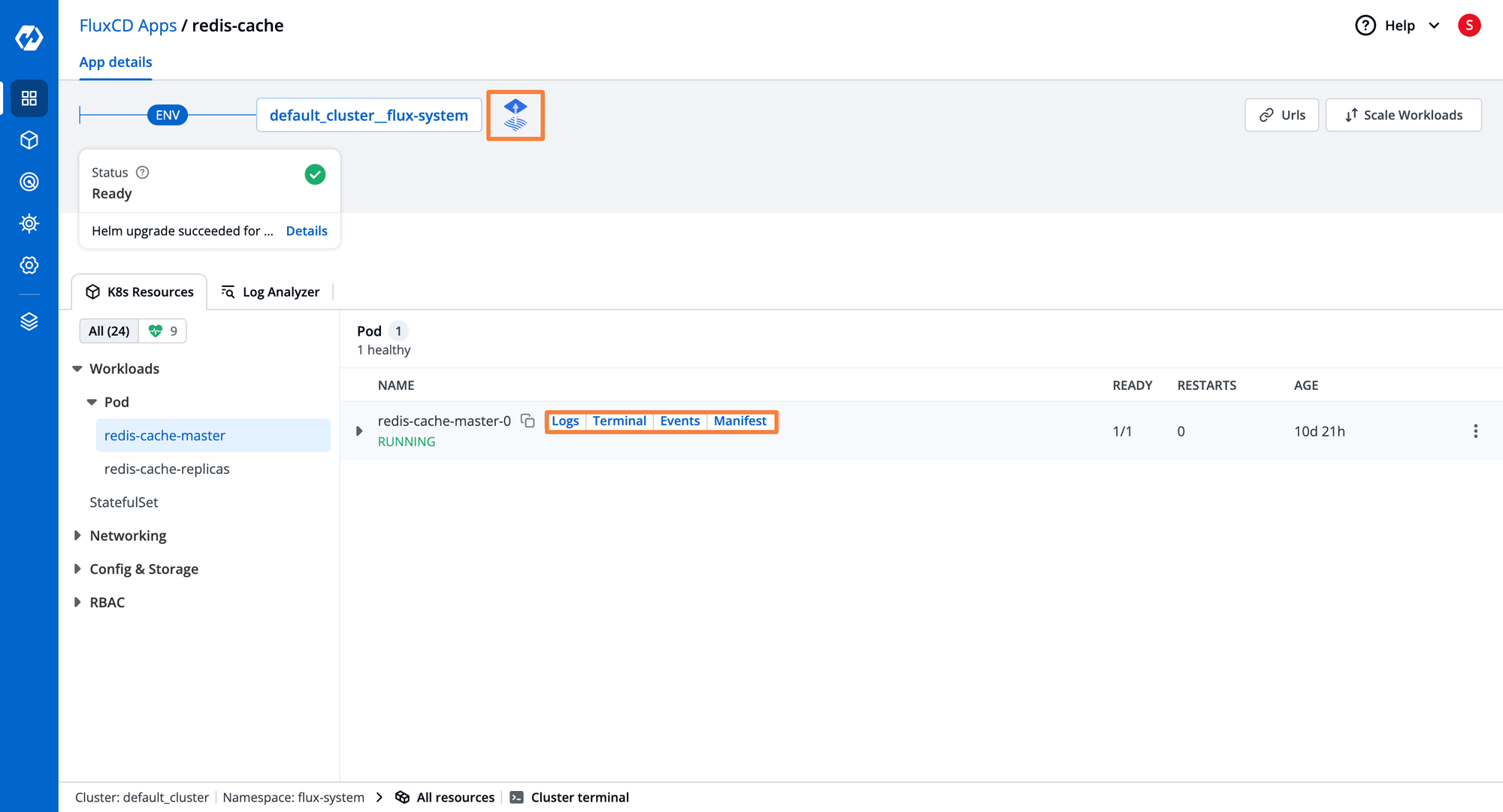Screen dimensions: 1503x812
Task: Click the FluxCD diamond sync icon
Action: click(516, 116)
